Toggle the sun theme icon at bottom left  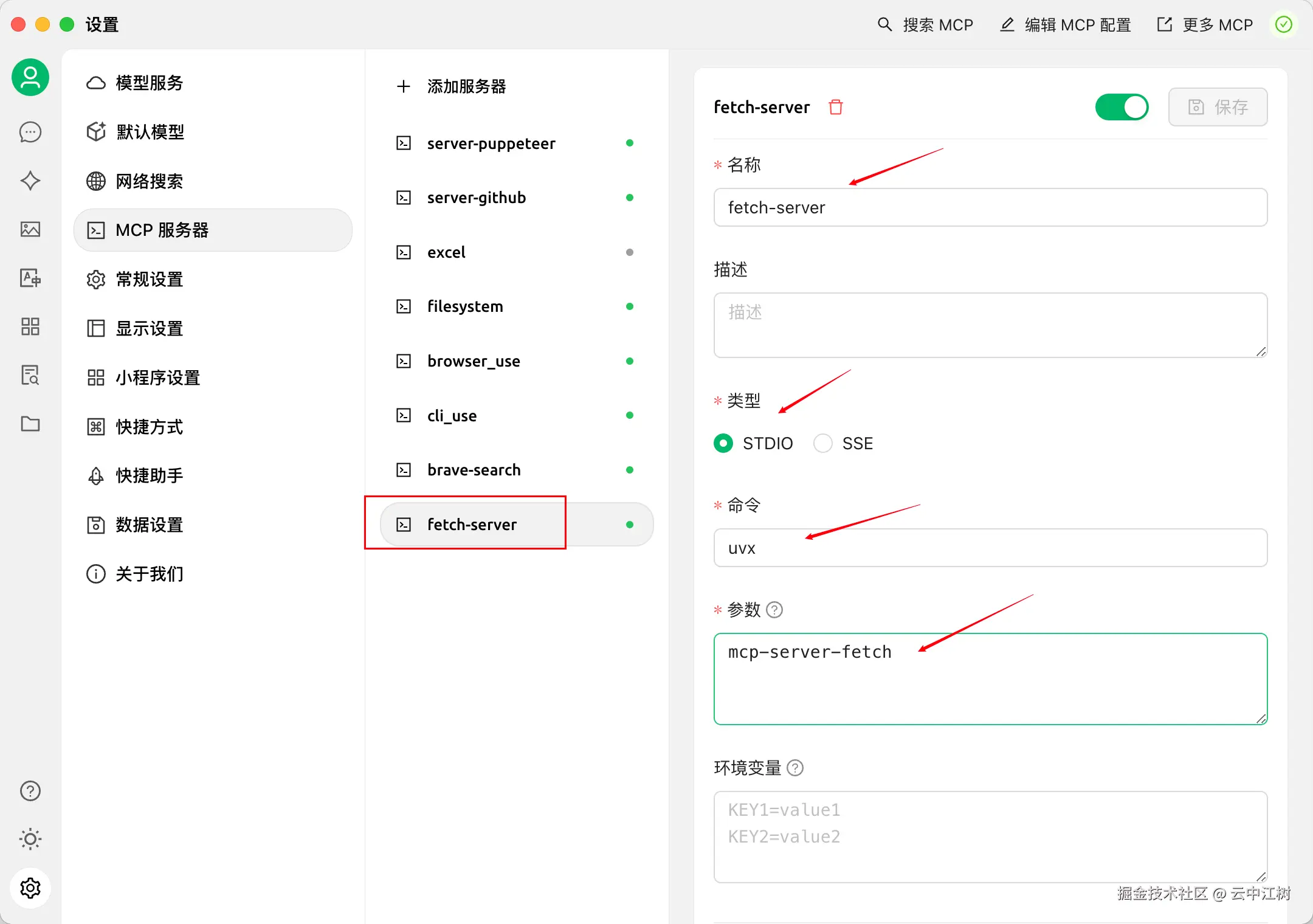pos(30,839)
